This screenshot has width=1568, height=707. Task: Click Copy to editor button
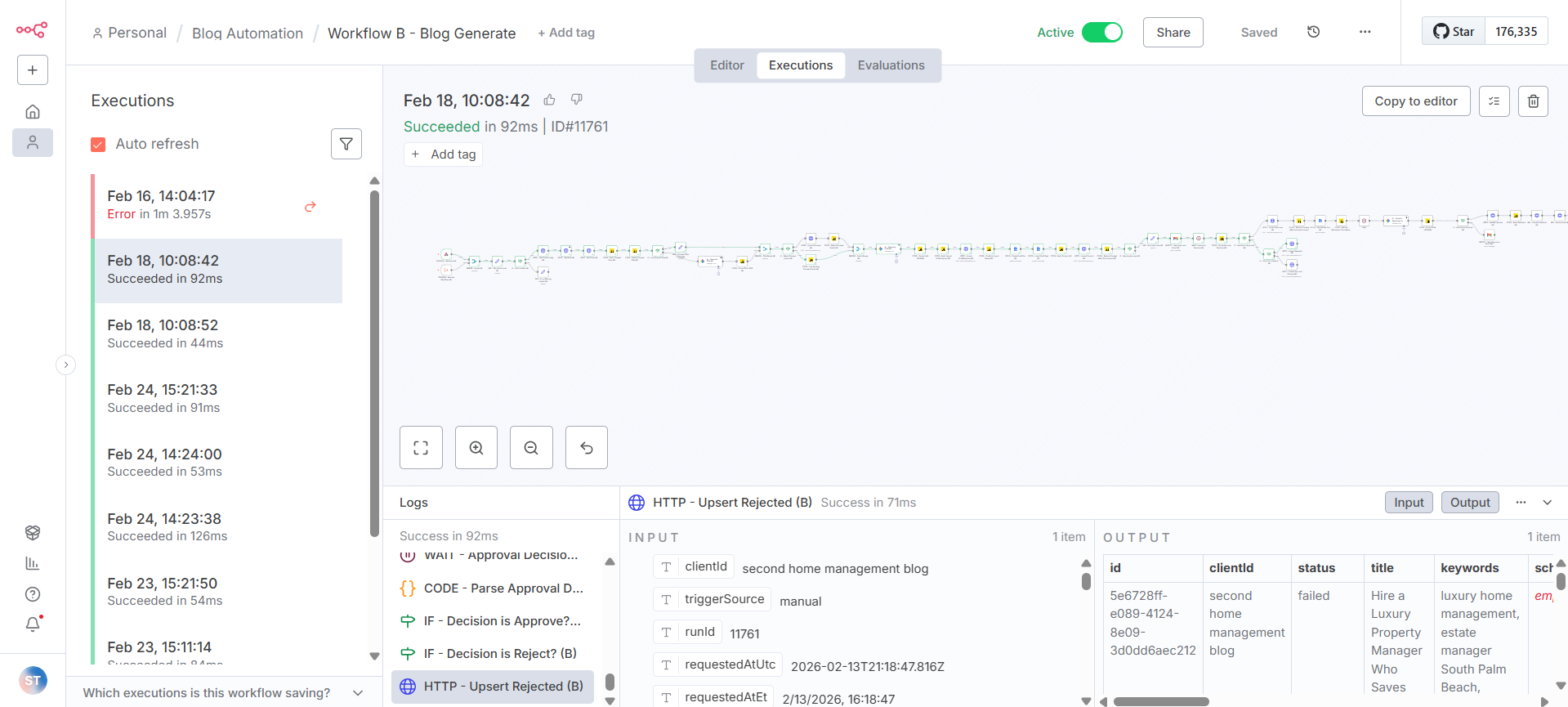[1416, 101]
